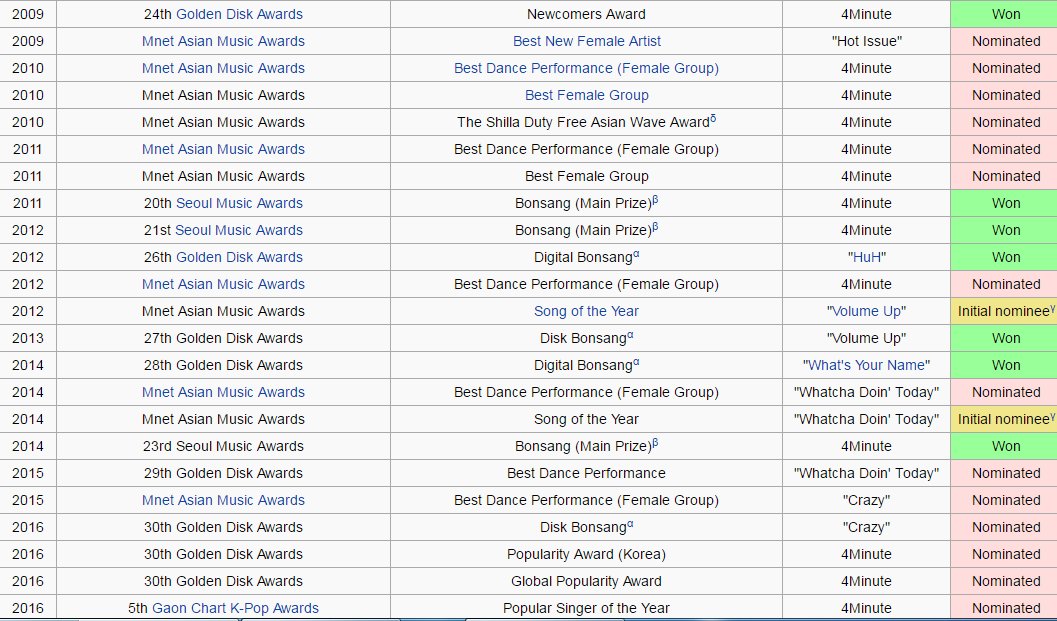
Task: Select the Best Dance Performance cell in 29th row
Action: point(586,473)
